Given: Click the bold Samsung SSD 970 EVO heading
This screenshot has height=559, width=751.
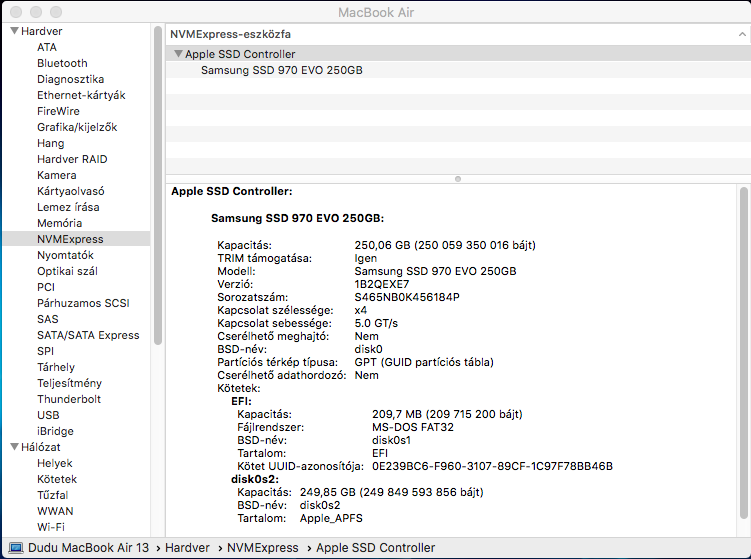Looking at the screenshot, I should click(297, 218).
